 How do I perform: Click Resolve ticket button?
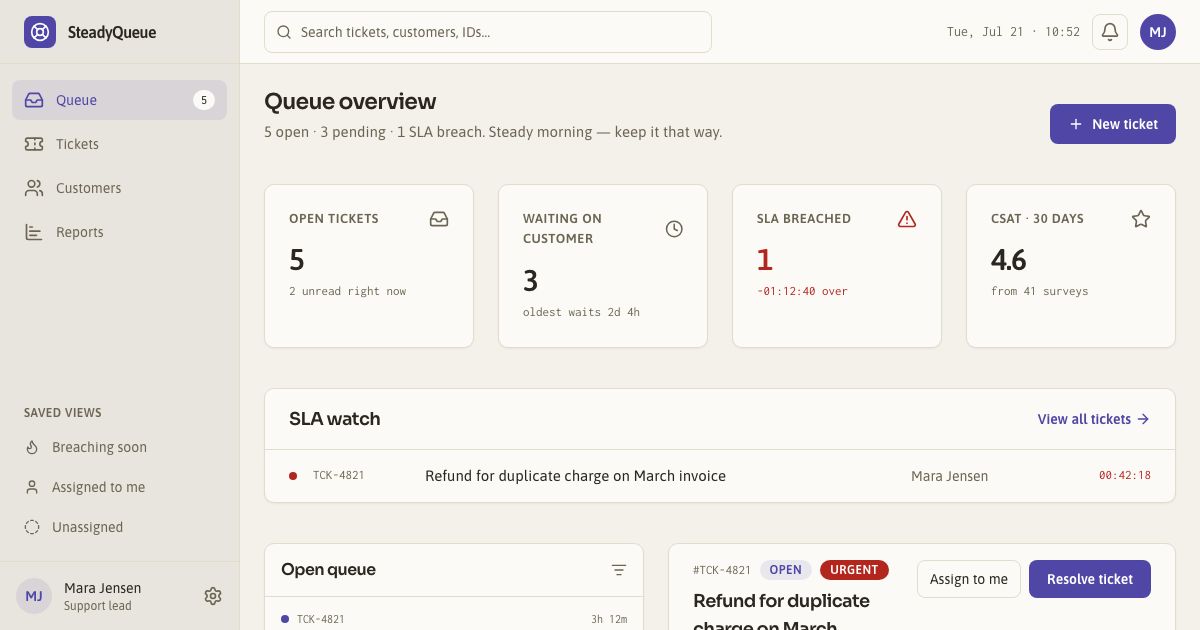tap(1090, 579)
